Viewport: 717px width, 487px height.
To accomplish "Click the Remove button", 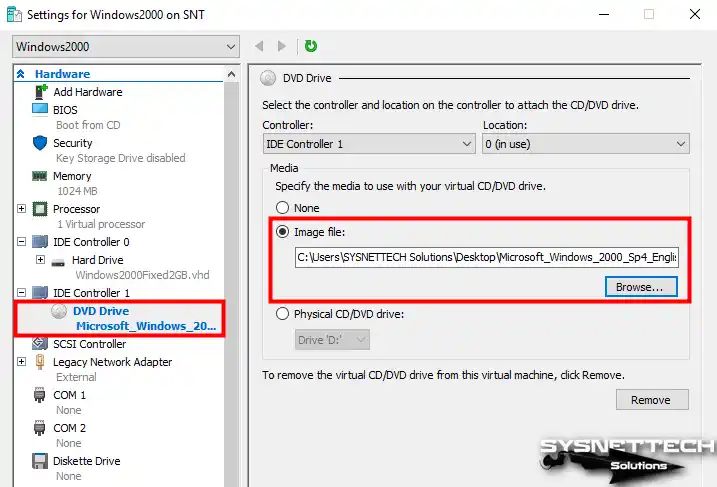I will tap(652, 400).
